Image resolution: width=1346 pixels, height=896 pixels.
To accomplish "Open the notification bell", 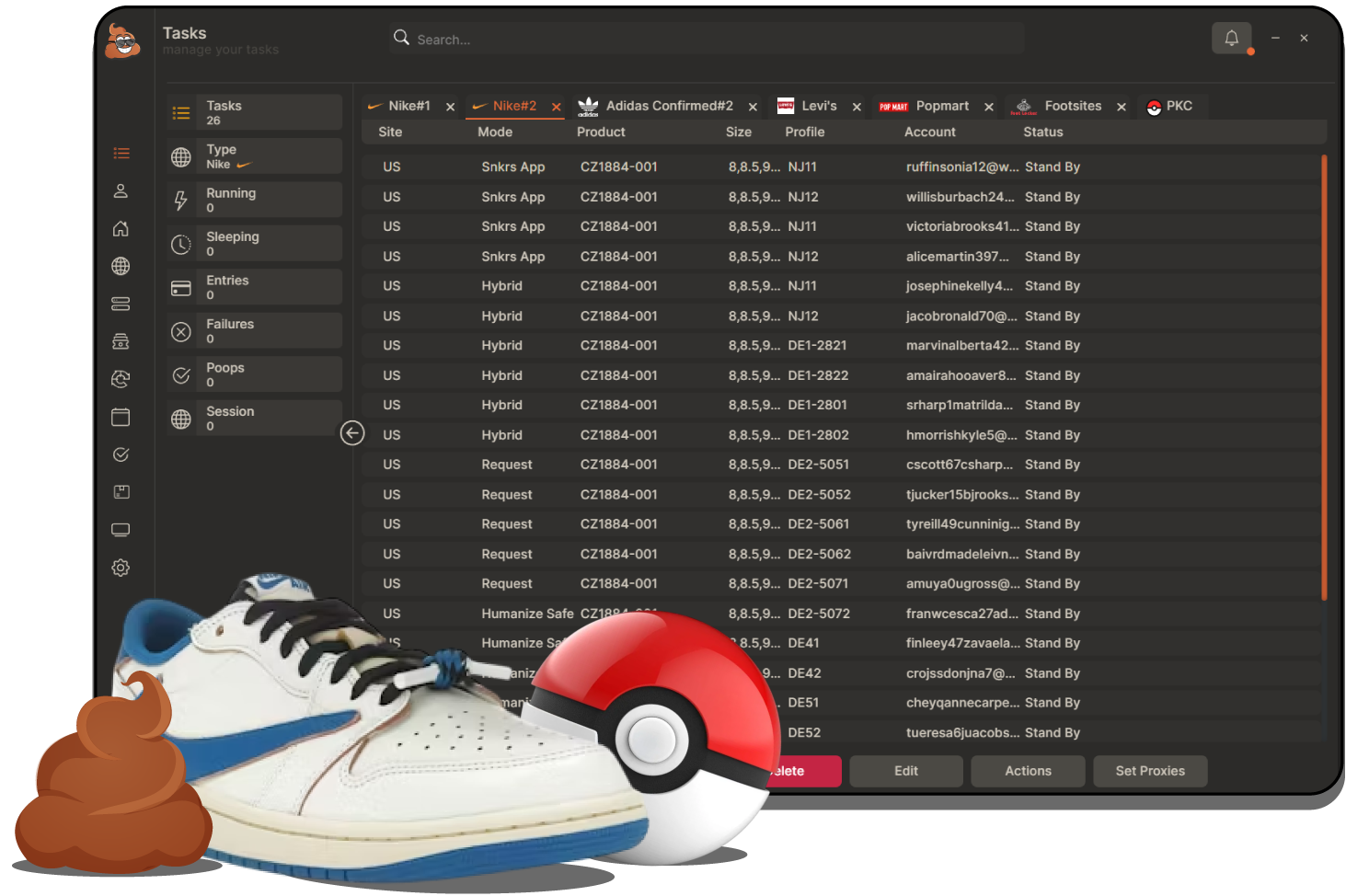I will 1231,38.
